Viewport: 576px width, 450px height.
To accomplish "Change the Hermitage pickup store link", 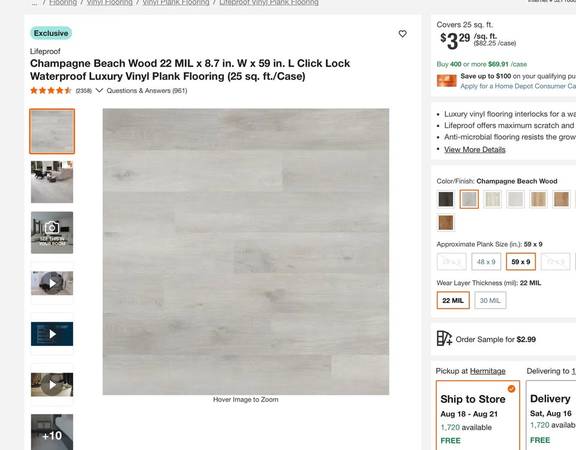I will [x=487, y=371].
